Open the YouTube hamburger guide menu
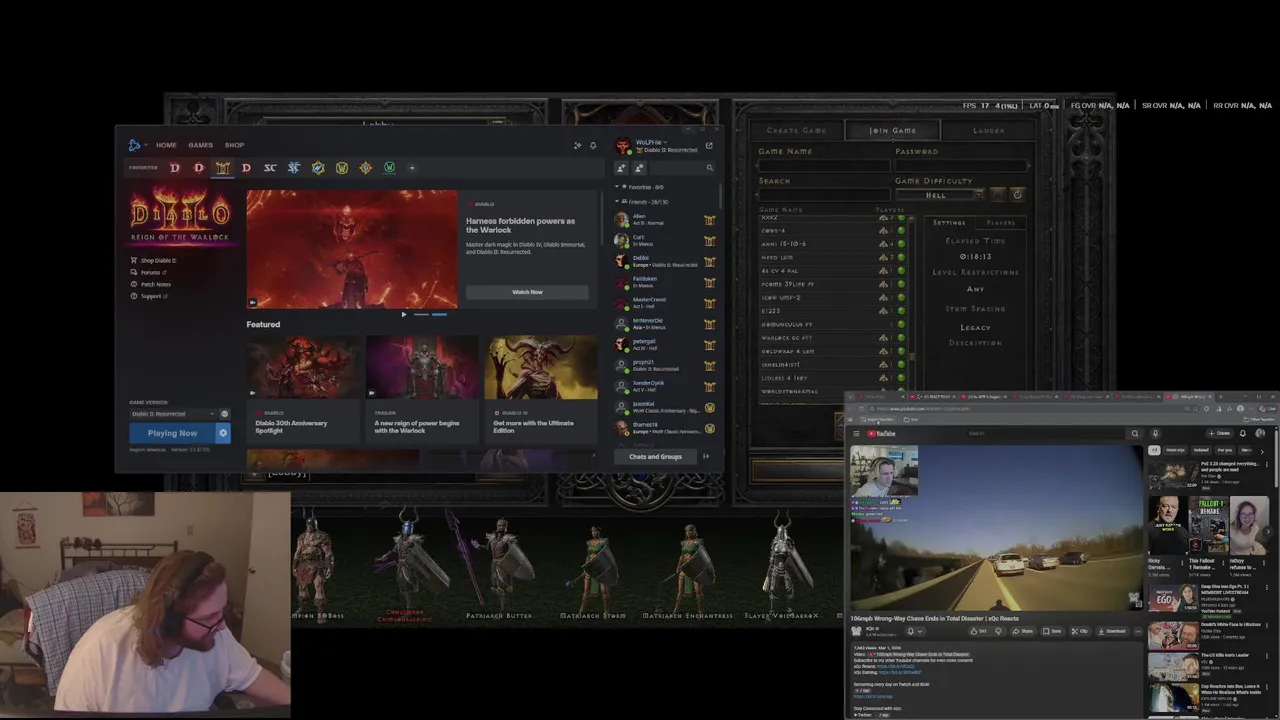Screen dimensions: 1280x720 [856, 433]
